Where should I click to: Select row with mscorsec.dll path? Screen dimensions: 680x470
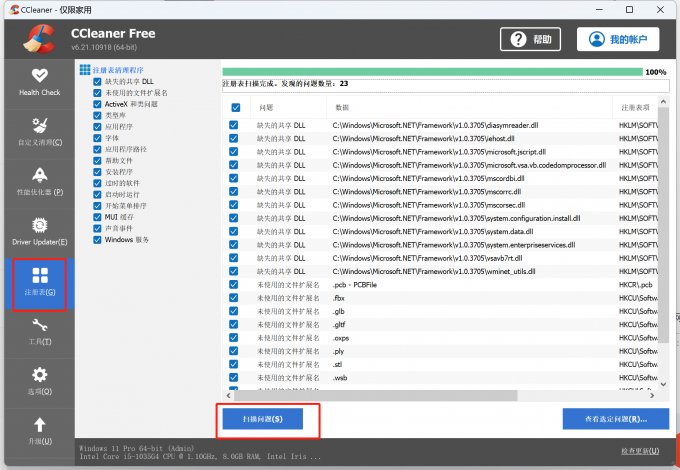[441, 205]
